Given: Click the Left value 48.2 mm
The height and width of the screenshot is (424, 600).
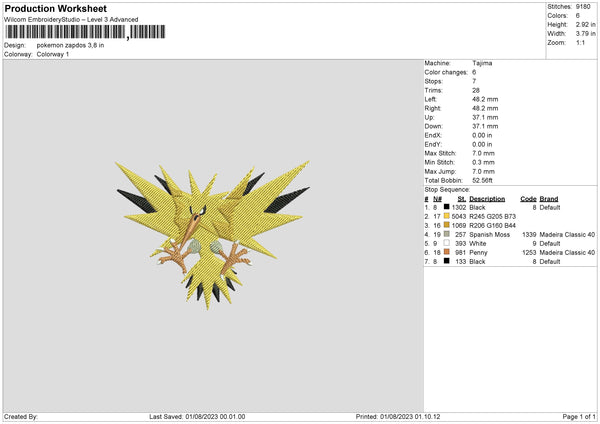Looking at the screenshot, I should [485, 99].
